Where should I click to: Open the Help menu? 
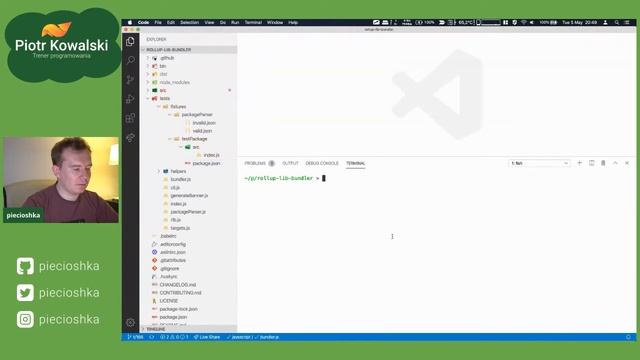(x=293, y=22)
